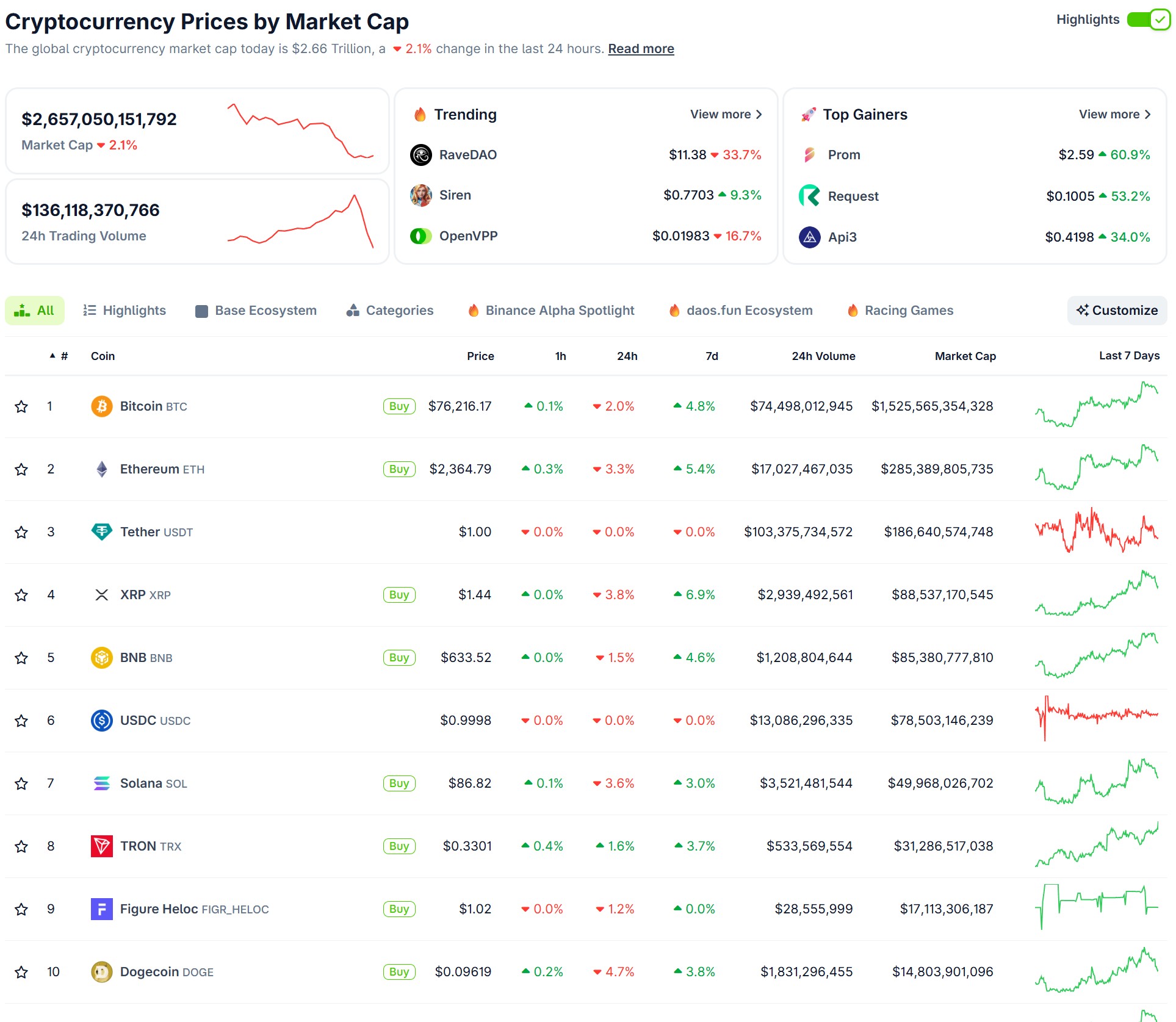
Task: Favorite XRP with the star icon
Action: pos(21,595)
